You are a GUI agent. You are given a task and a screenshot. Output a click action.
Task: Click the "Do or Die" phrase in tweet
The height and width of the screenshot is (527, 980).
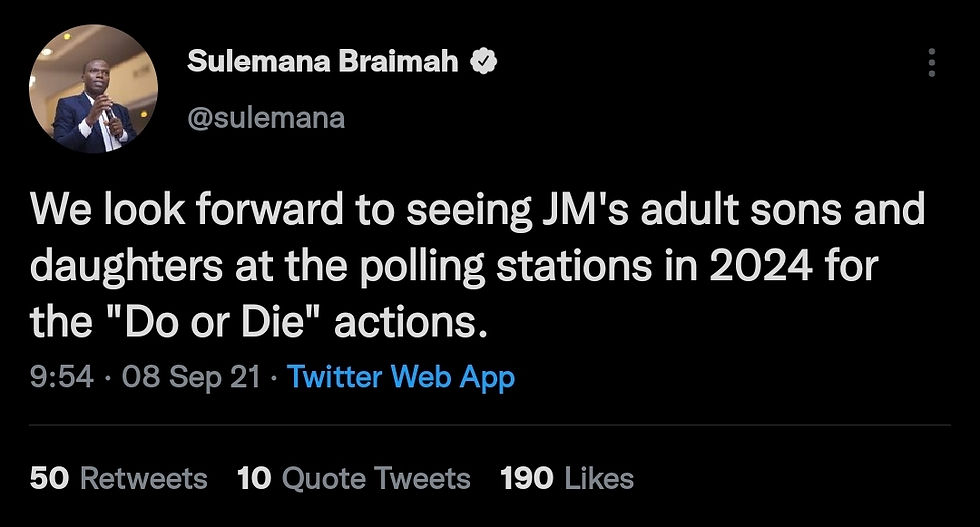click(x=206, y=322)
